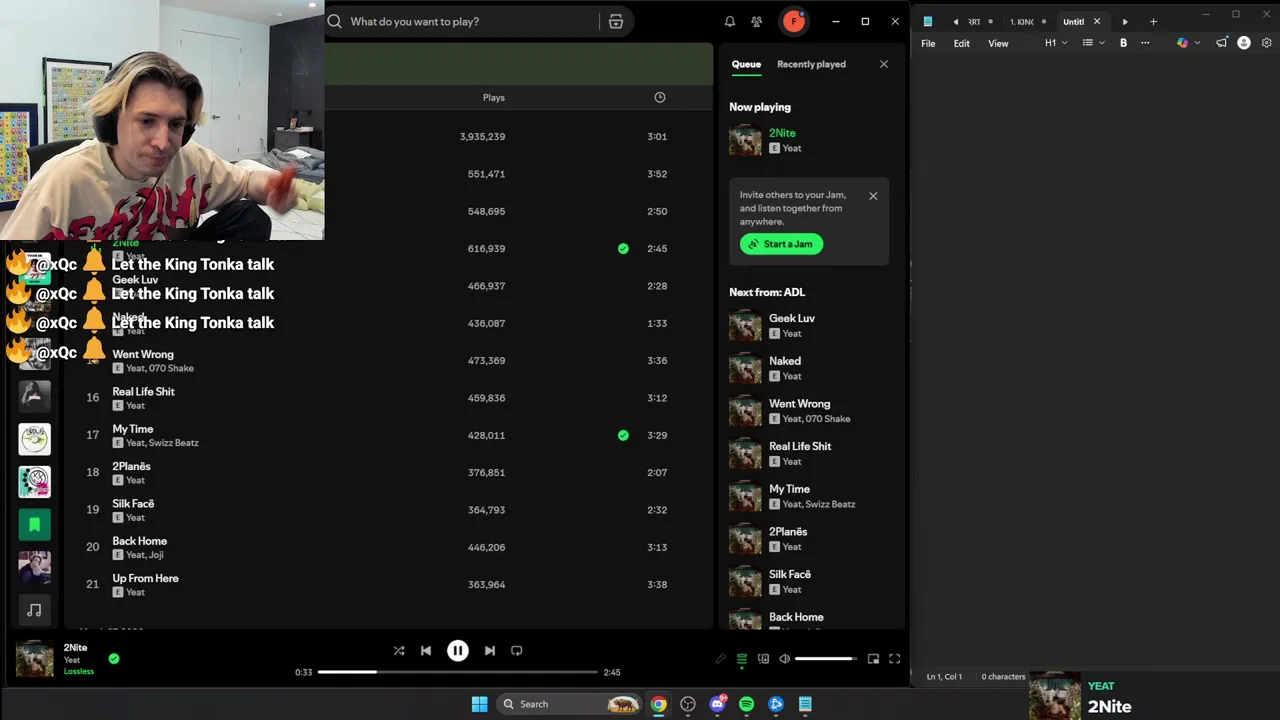Viewport: 1280px width, 720px height.
Task: Skip to the next track
Action: pos(489,650)
